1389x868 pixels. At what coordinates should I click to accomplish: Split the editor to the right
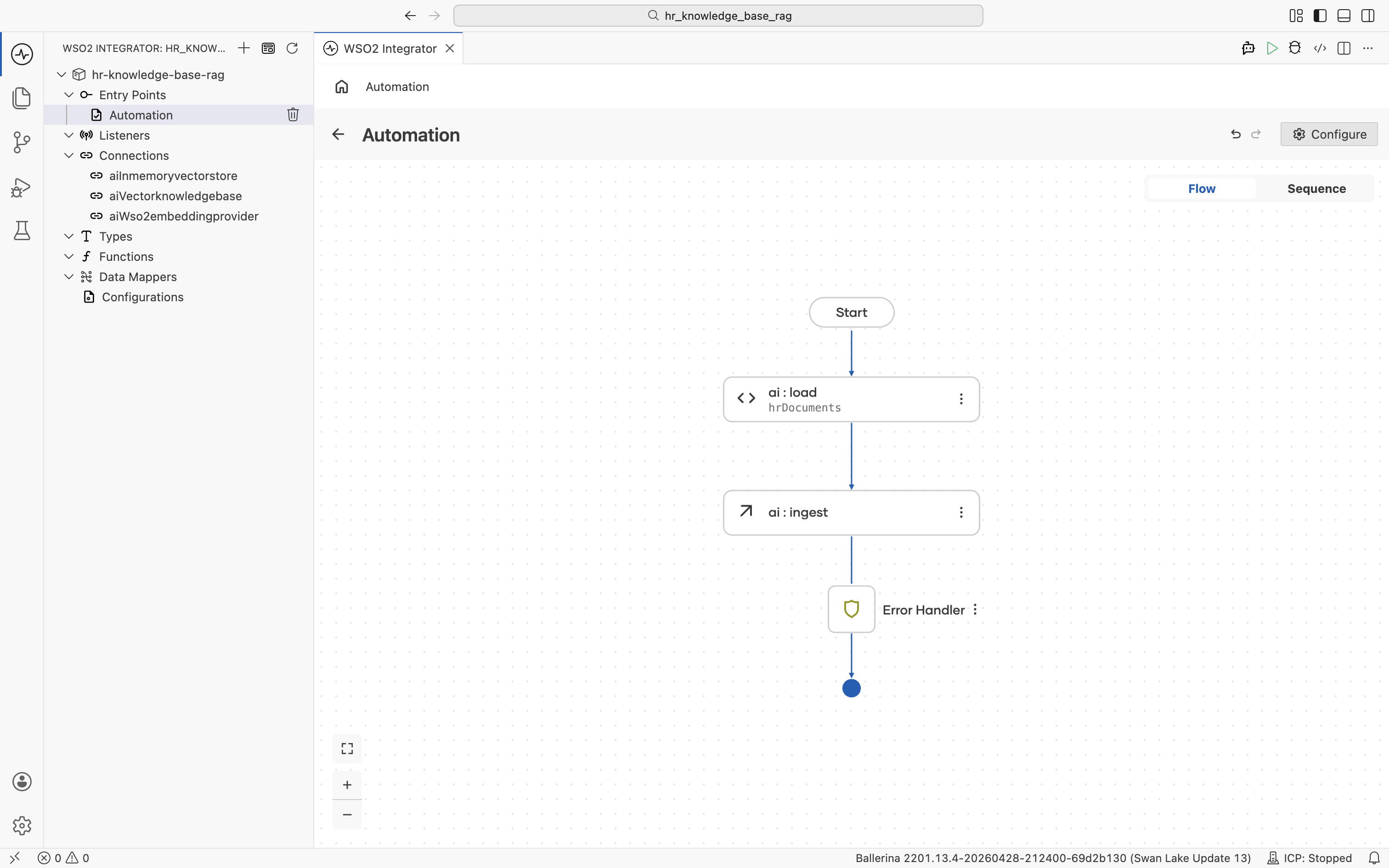(1344, 48)
